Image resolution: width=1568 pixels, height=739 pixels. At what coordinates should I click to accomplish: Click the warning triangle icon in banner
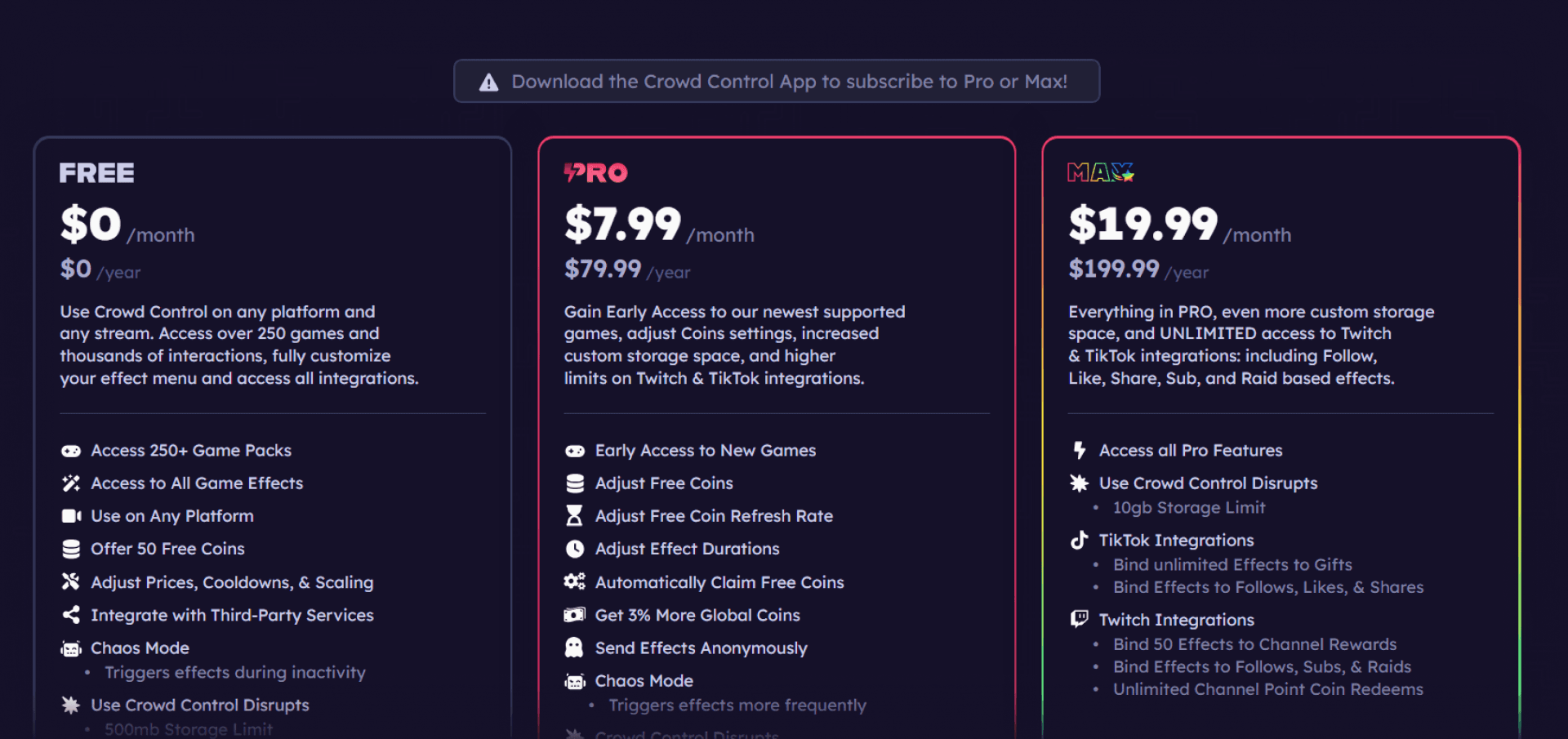pos(488,82)
